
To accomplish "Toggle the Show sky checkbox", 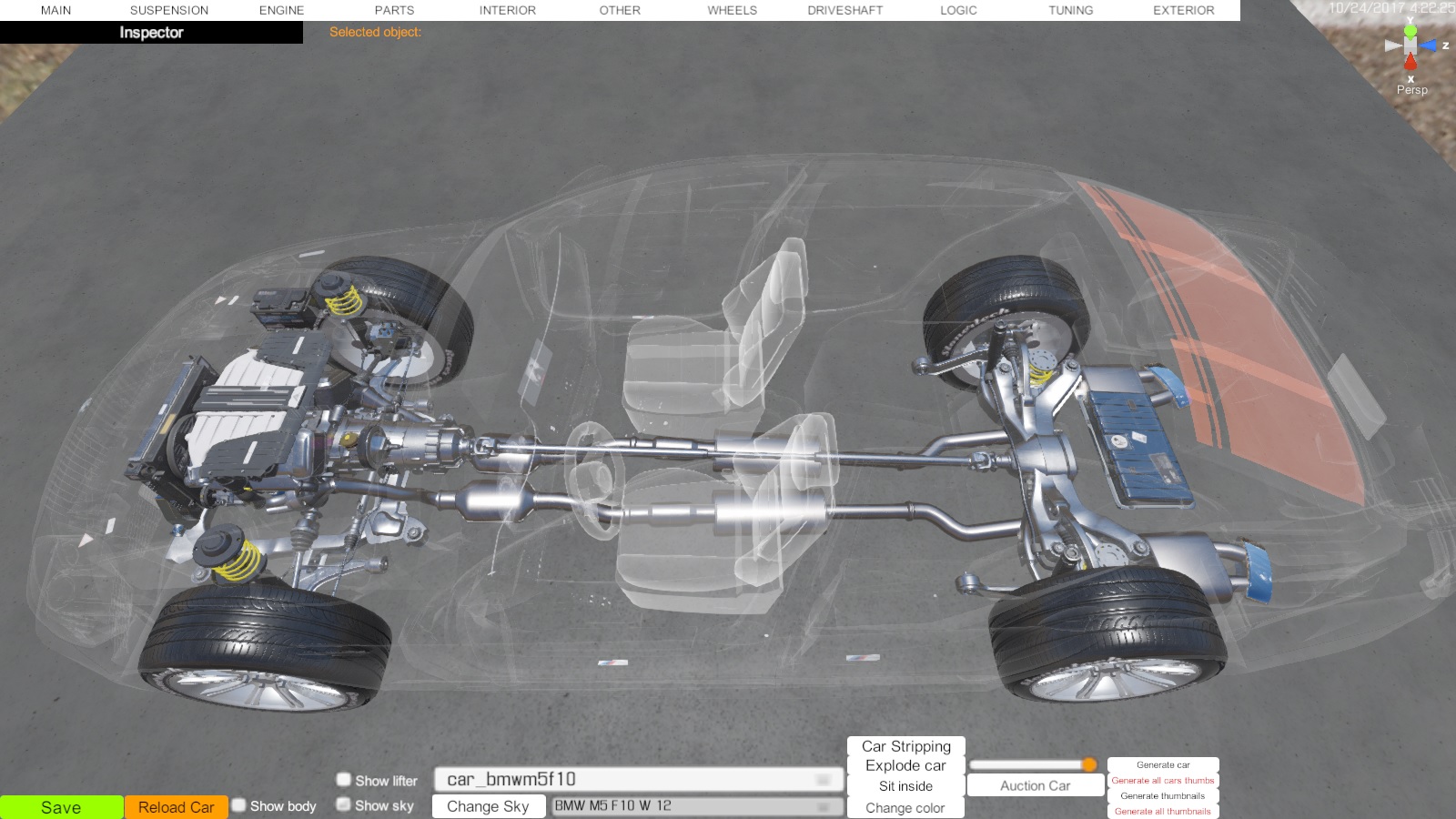I will pos(344,804).
